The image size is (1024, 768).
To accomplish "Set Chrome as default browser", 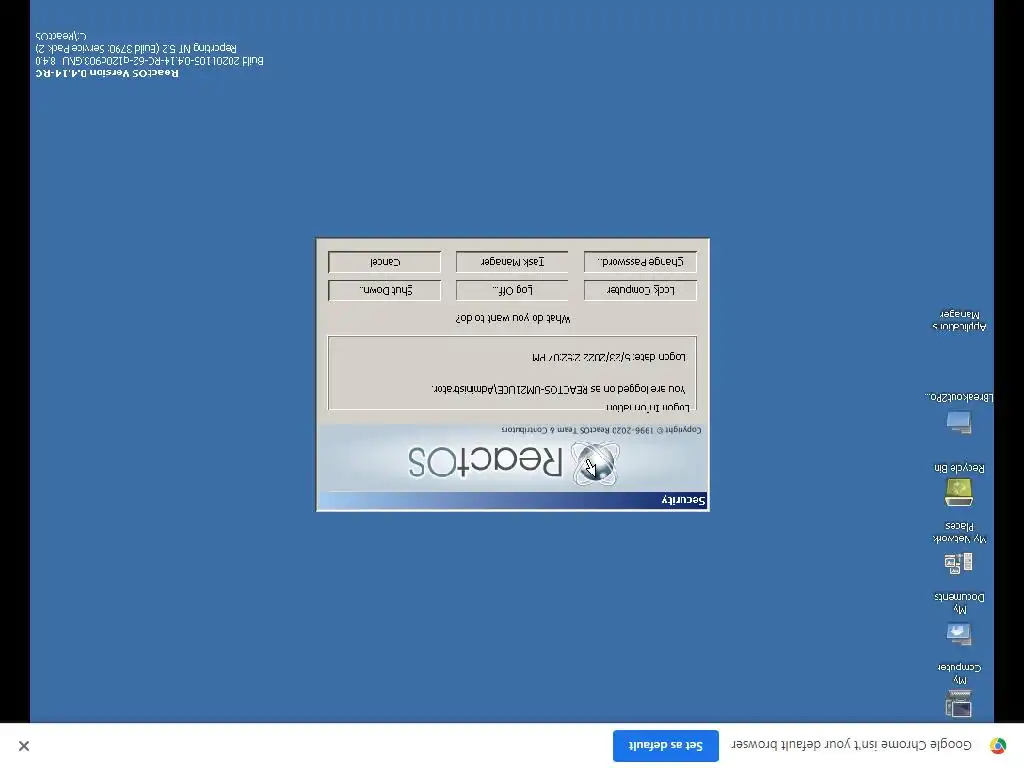I will 665,745.
